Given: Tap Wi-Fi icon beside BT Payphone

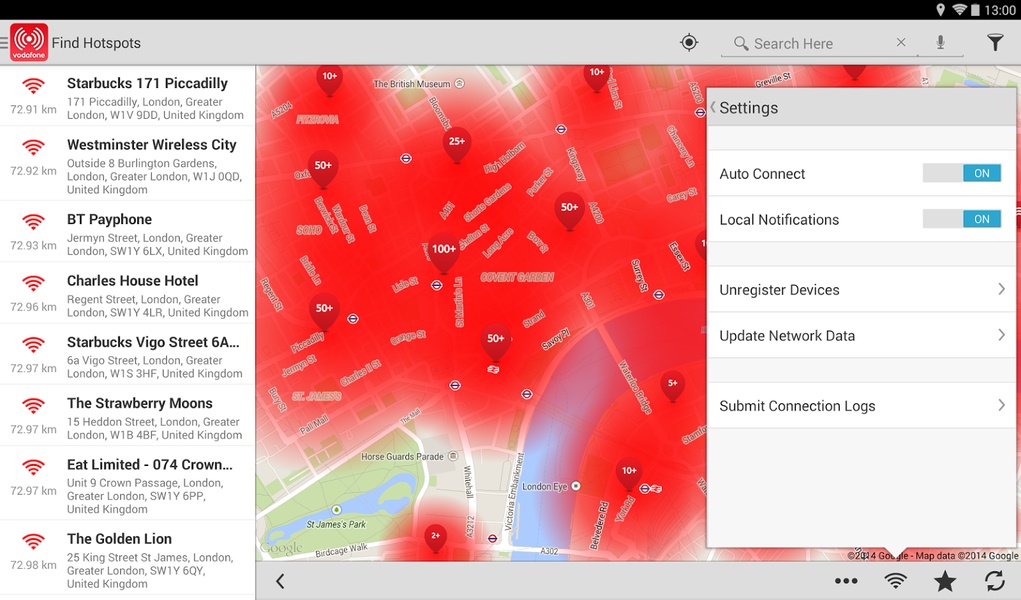Looking at the screenshot, I should tap(33, 221).
